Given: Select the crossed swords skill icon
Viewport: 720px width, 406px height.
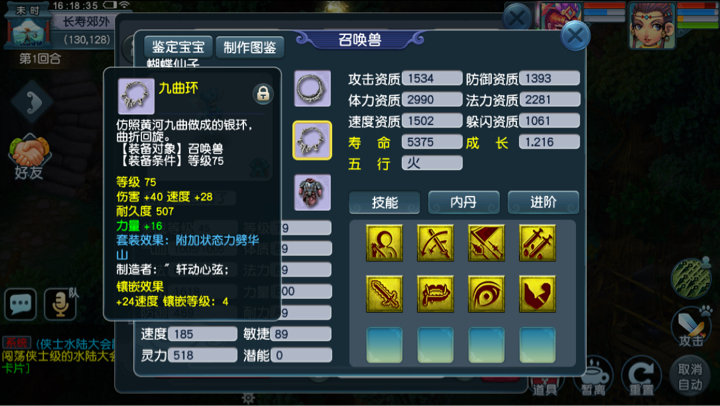Looking at the screenshot, I should (435, 243).
